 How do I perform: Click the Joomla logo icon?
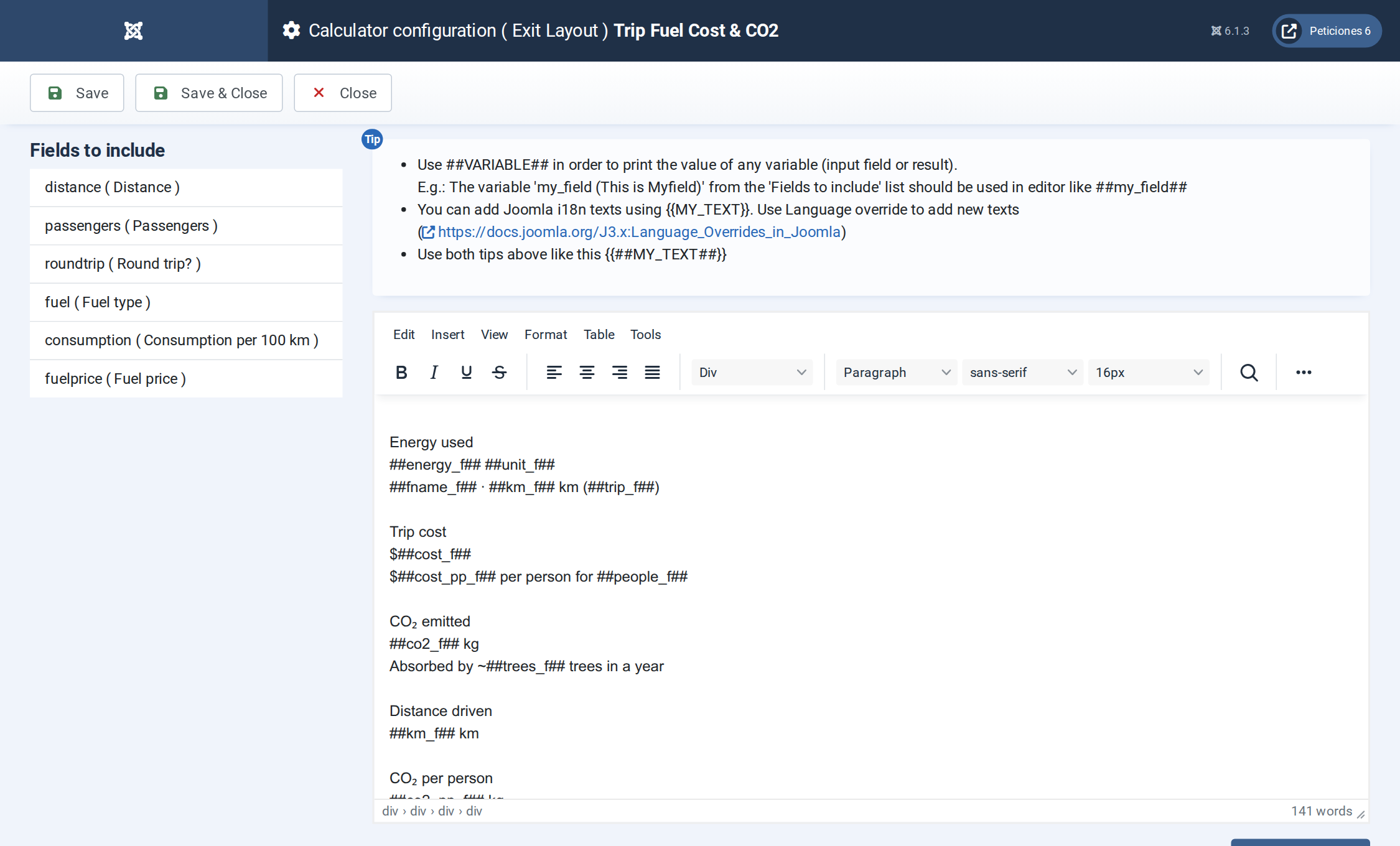pos(133,30)
